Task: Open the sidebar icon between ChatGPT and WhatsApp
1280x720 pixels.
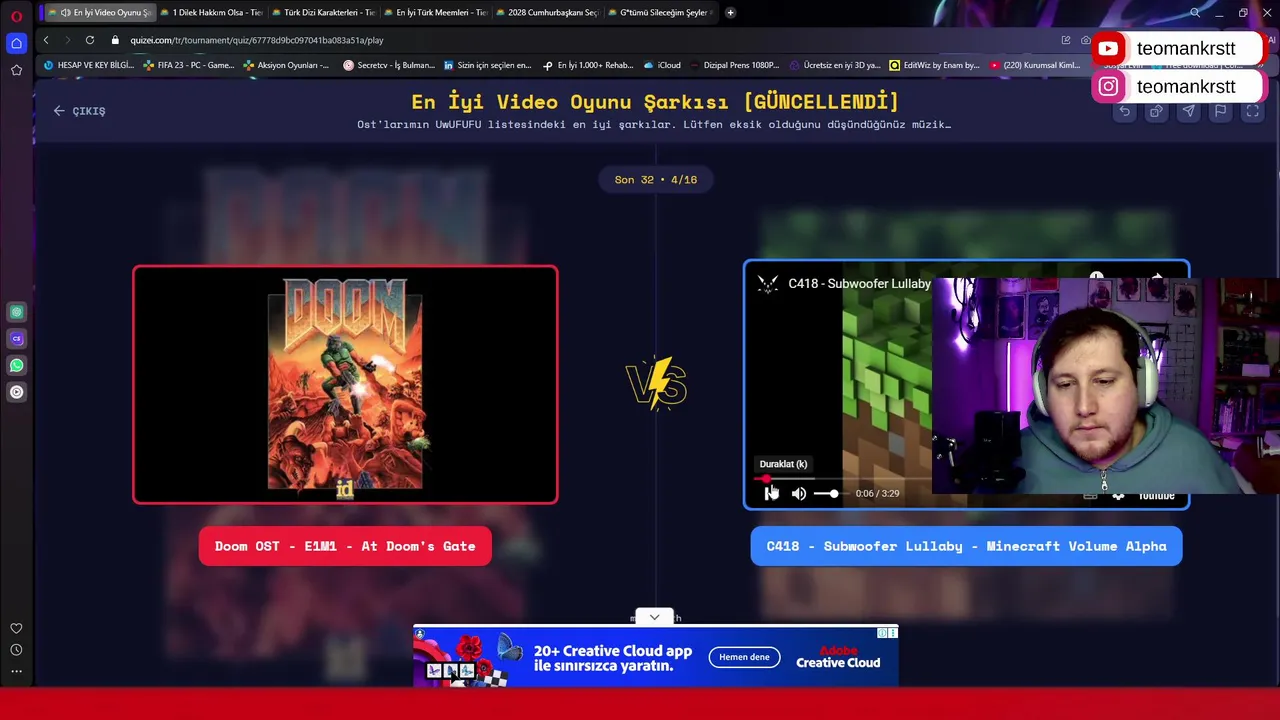Action: point(16,339)
